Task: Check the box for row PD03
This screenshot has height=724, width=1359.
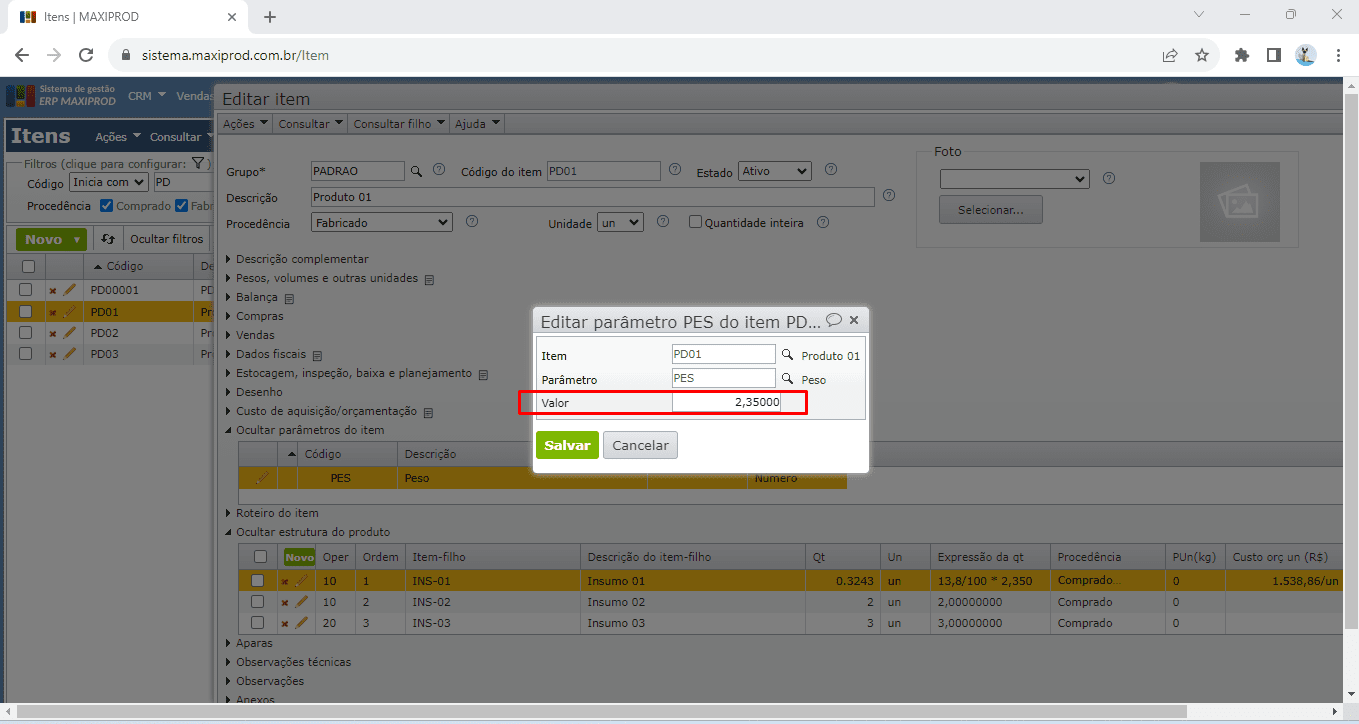Action: [x=26, y=353]
